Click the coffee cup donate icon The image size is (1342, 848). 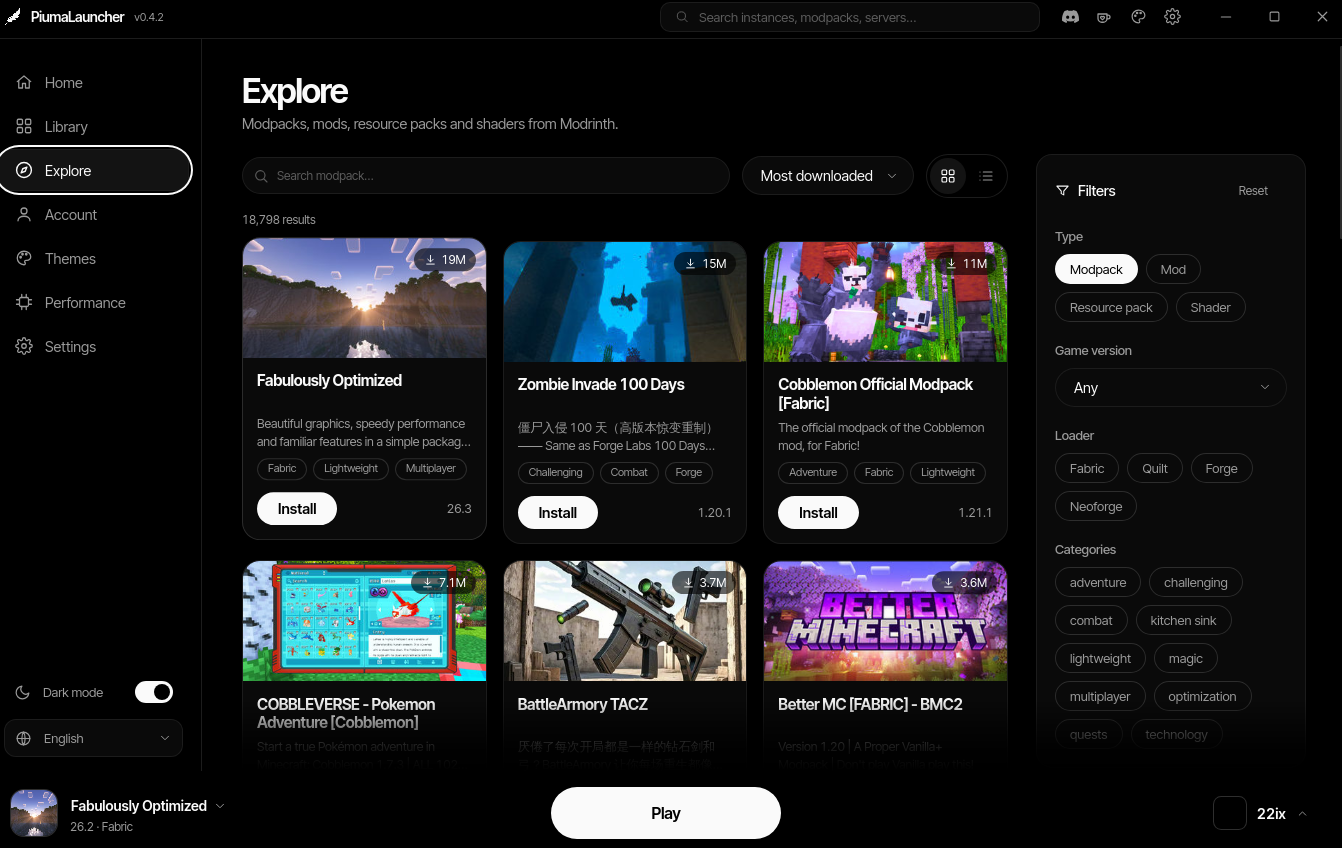pos(1104,17)
